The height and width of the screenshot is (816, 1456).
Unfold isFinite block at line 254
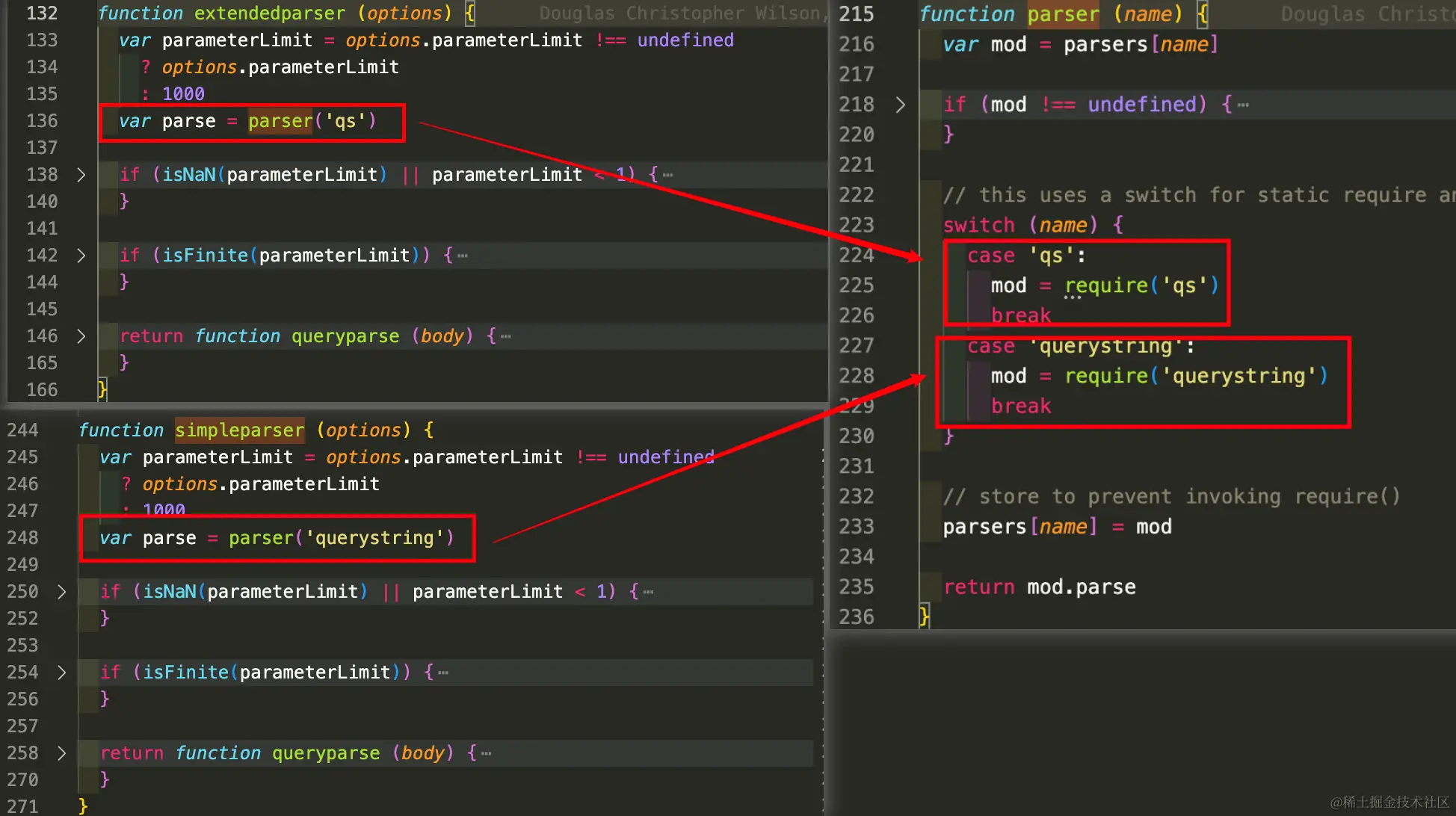pyautogui.click(x=61, y=673)
